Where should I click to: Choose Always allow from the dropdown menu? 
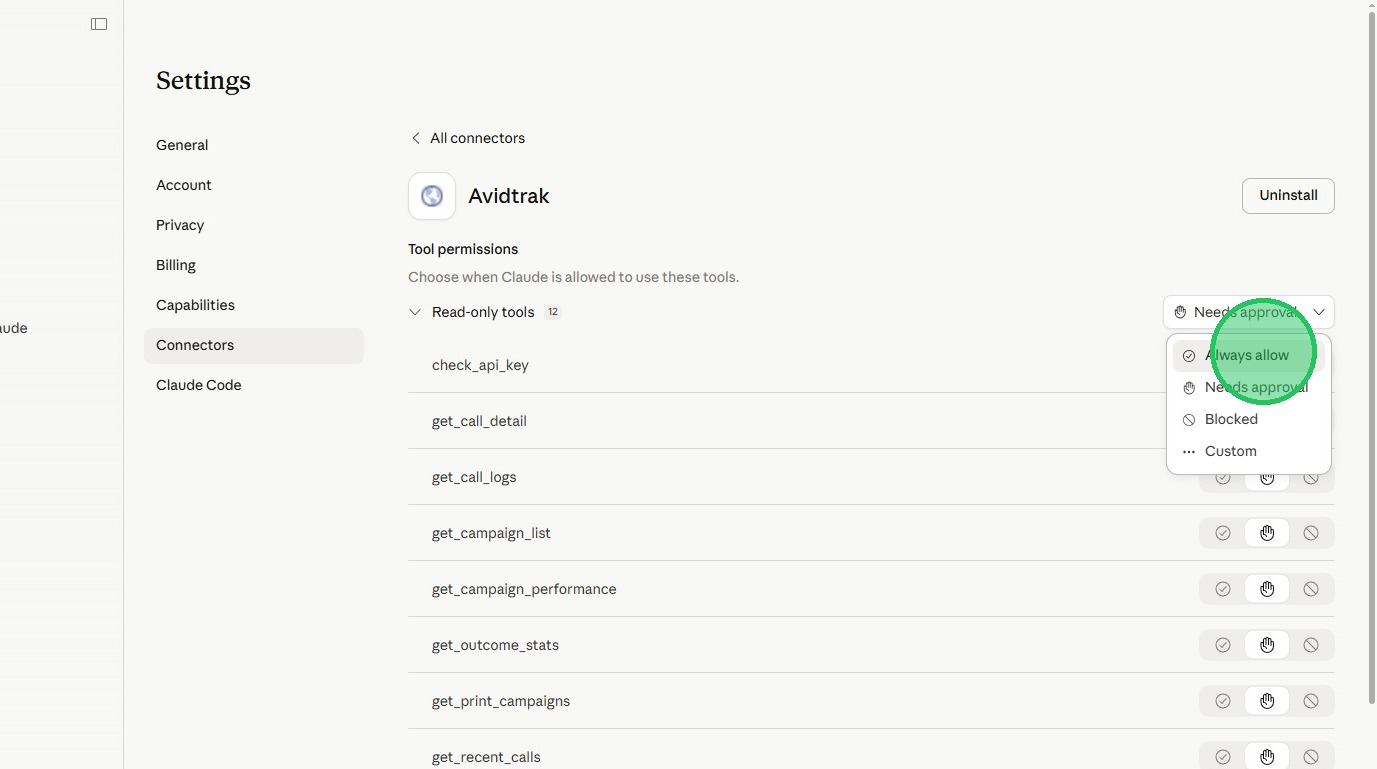pos(1247,355)
